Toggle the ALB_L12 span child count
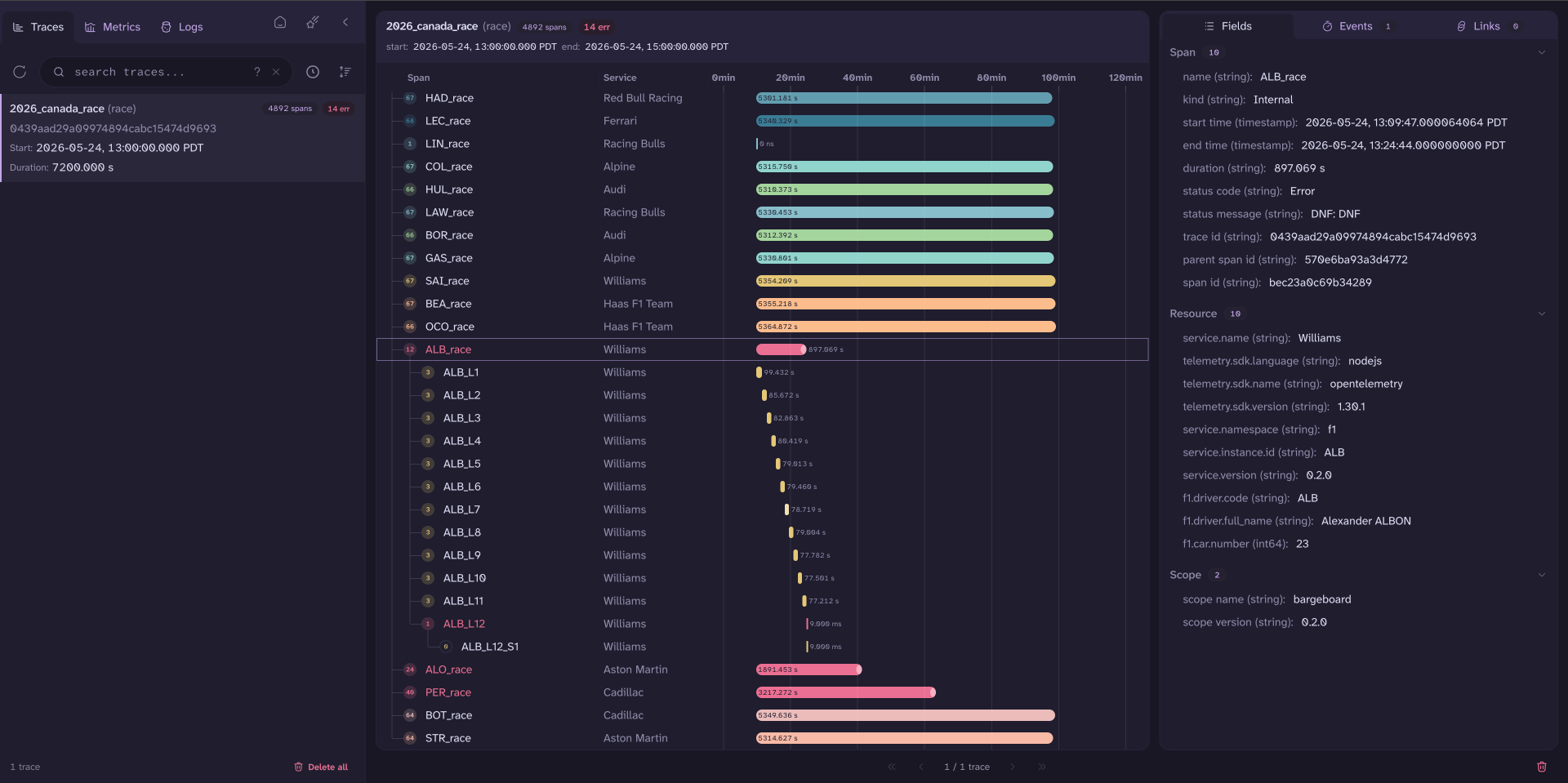The width and height of the screenshot is (1568, 783). point(428,624)
